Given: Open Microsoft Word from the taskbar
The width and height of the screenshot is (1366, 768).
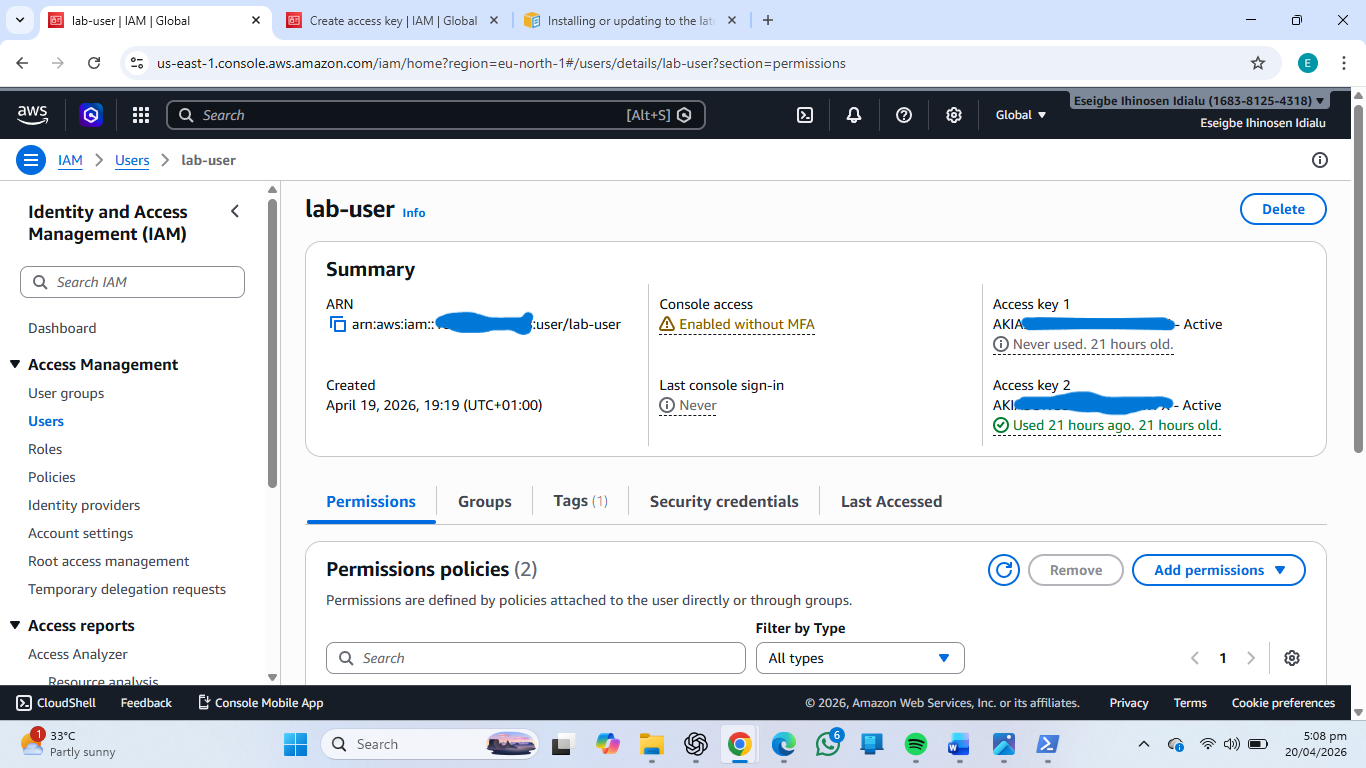Looking at the screenshot, I should (959, 744).
